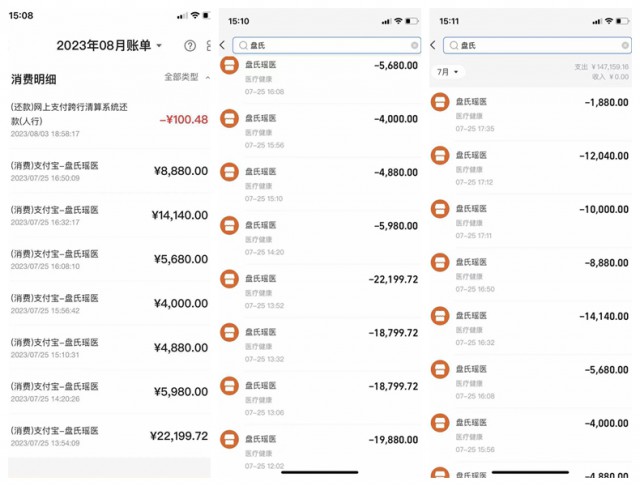640x486 pixels.
Task: Tap merchant icon of the -8,880.00 transaction
Action: (440, 262)
